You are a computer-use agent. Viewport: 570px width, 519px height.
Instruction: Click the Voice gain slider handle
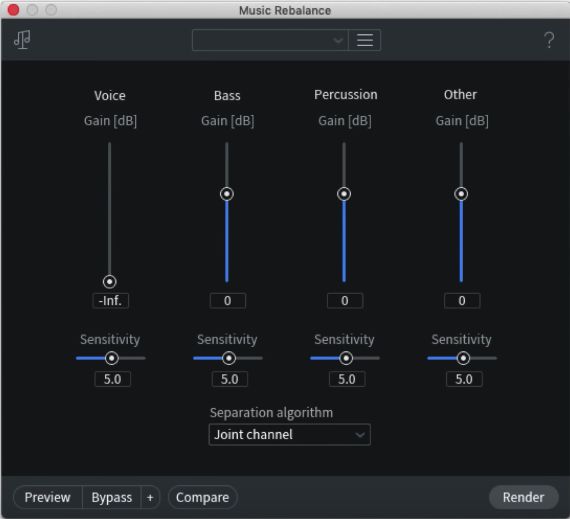(x=109, y=282)
